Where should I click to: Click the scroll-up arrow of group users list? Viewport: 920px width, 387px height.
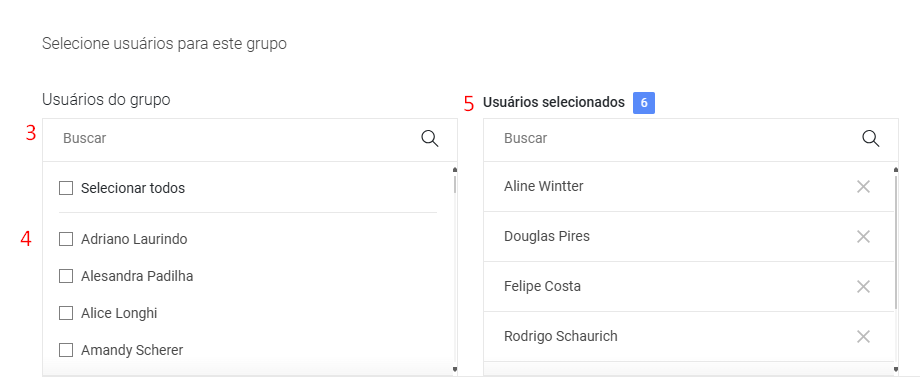[455, 170]
